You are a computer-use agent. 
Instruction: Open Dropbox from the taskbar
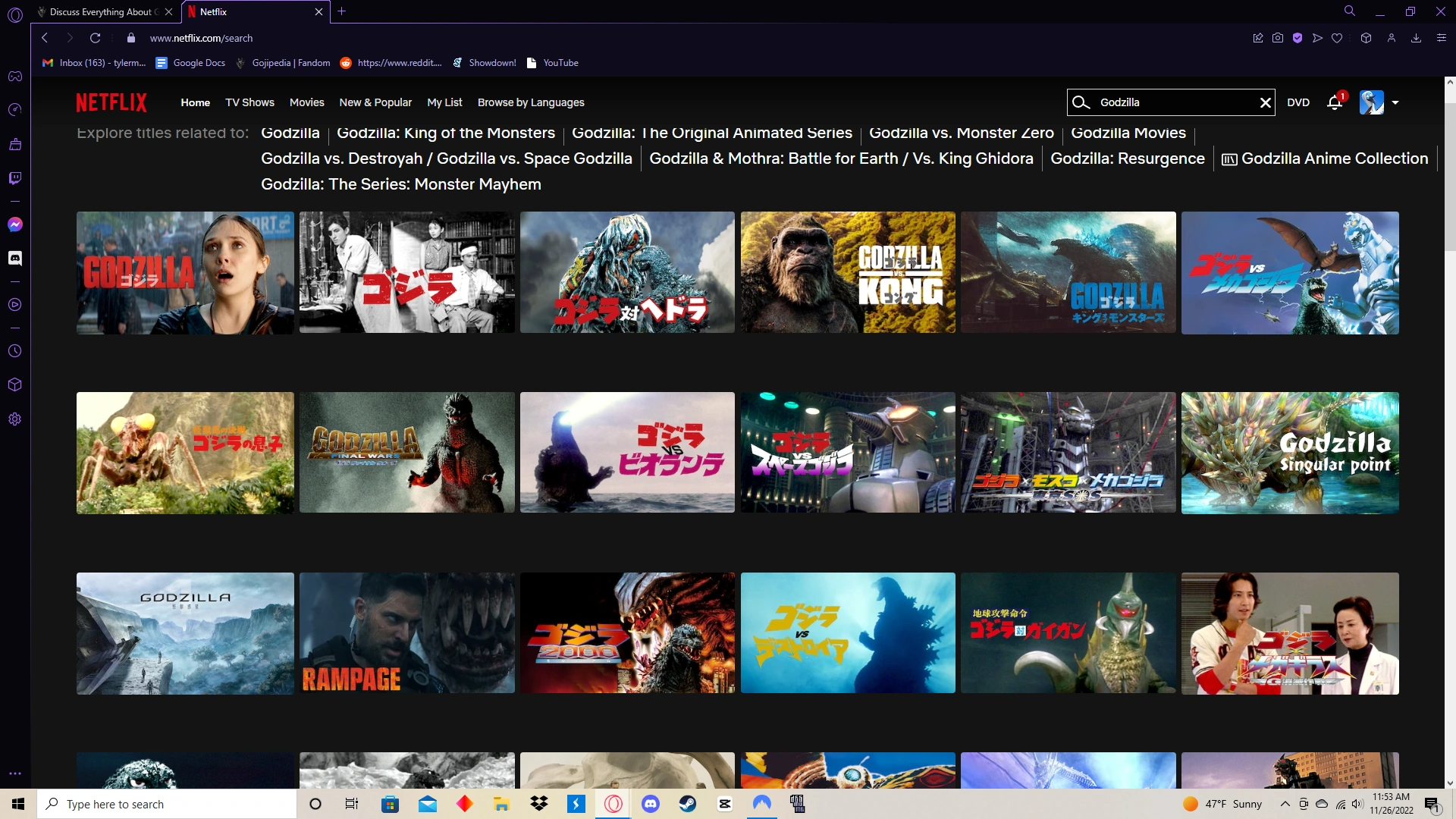(539, 804)
